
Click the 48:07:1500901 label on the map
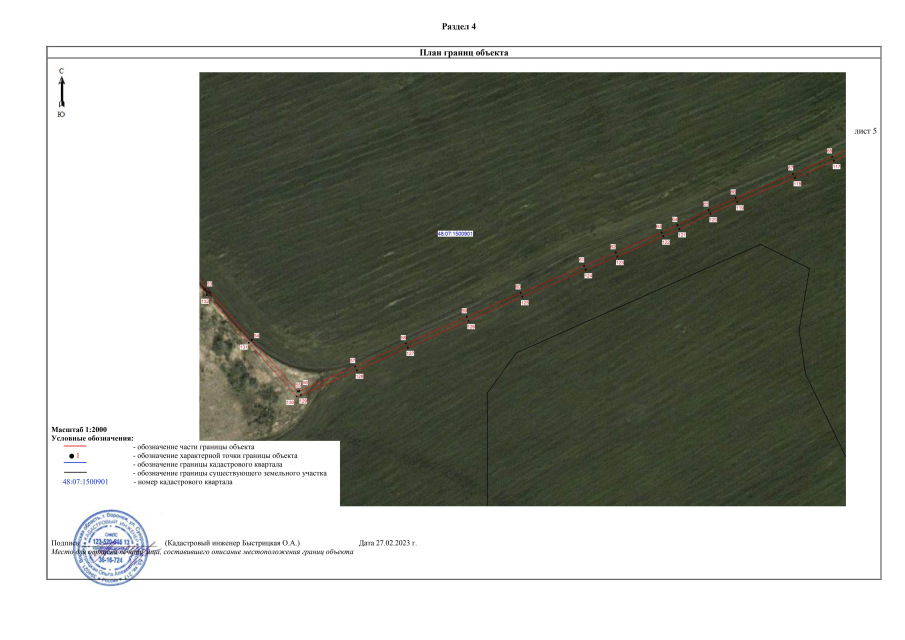click(x=455, y=234)
